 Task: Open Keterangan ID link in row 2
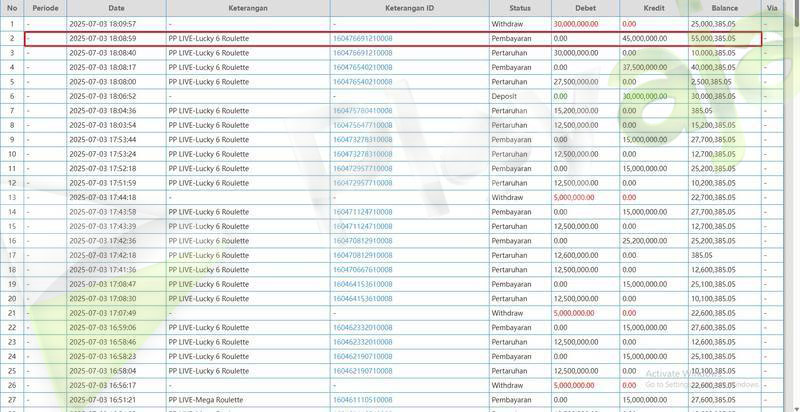point(362,38)
